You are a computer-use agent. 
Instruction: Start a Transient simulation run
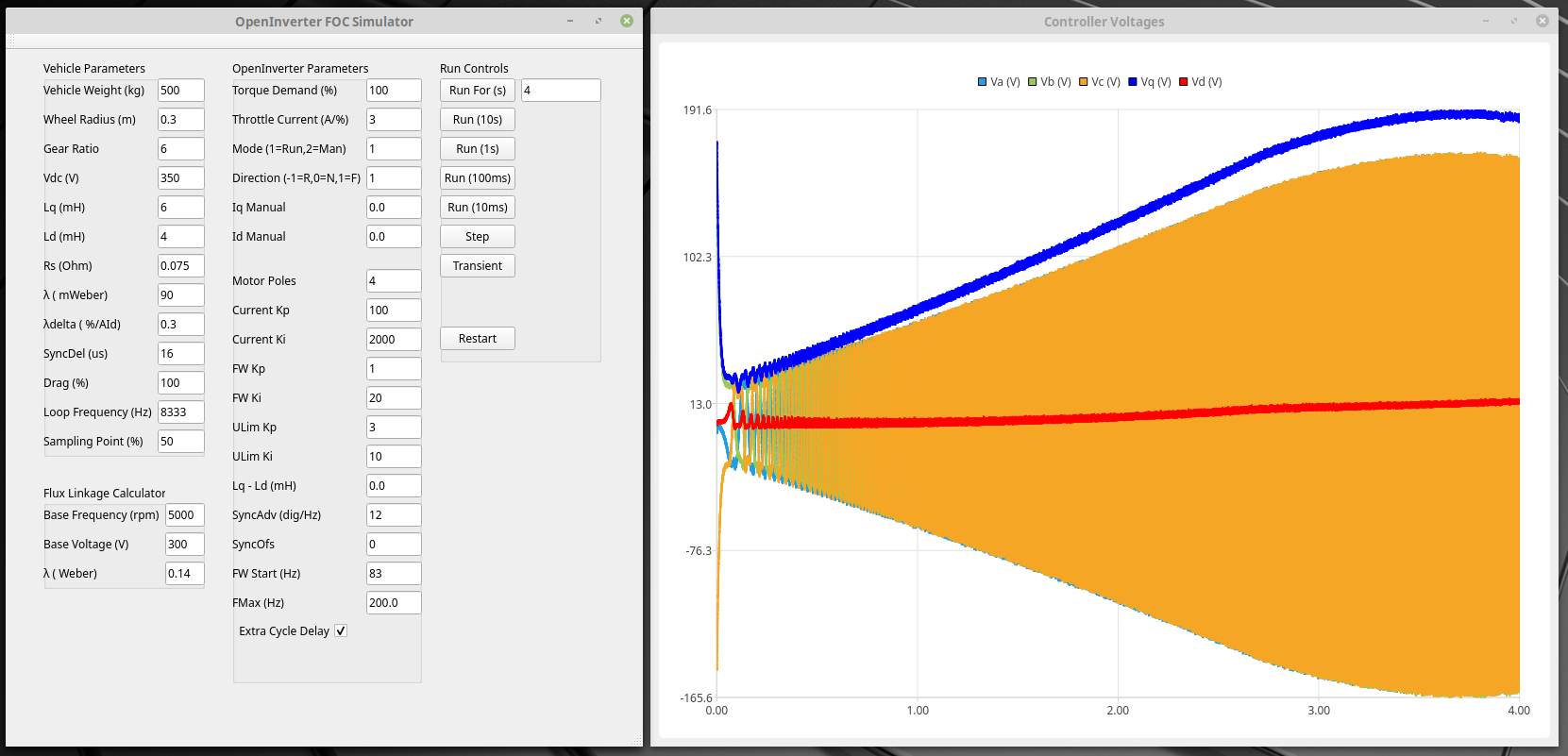477,266
